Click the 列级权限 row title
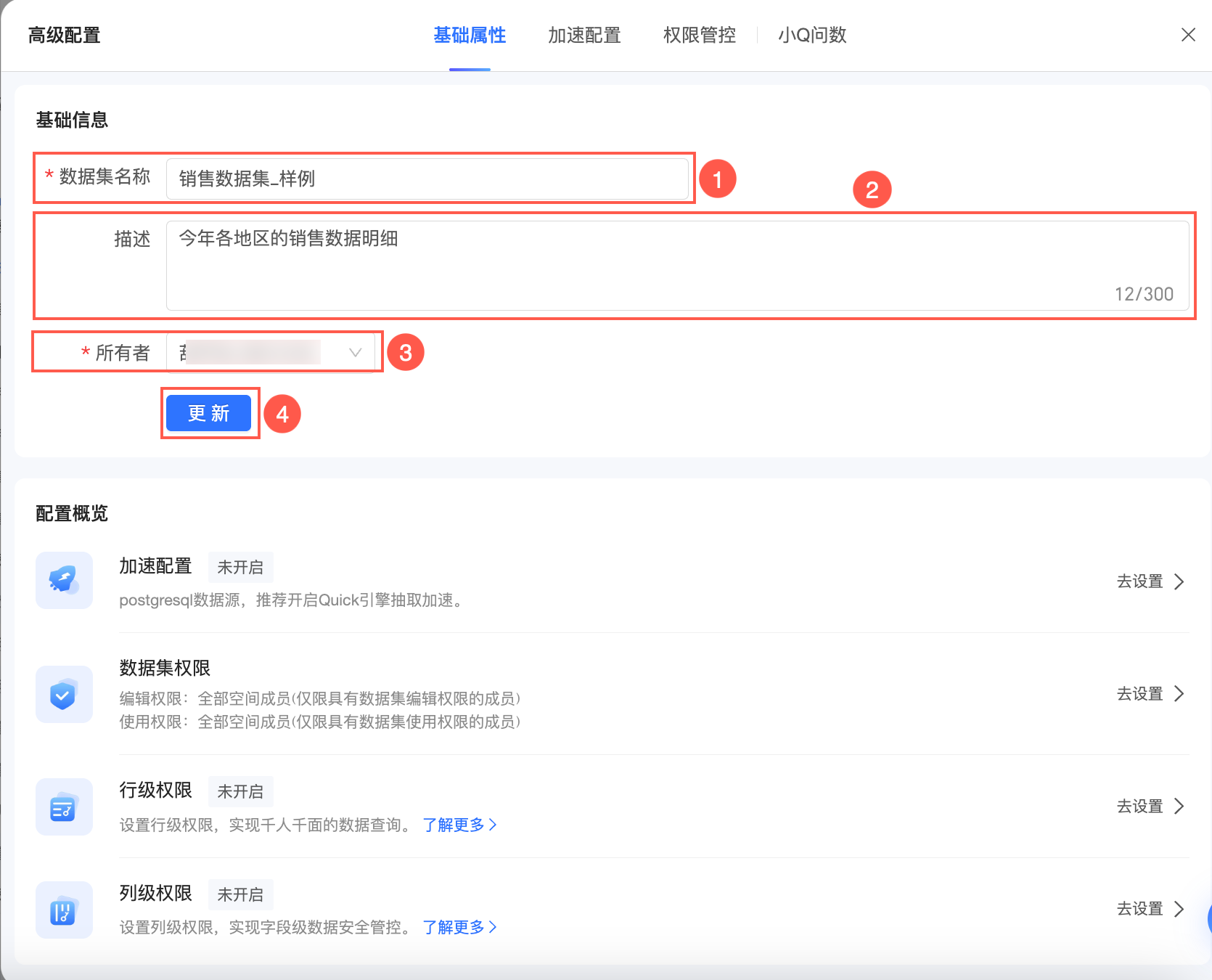The width and height of the screenshot is (1212, 980). click(155, 893)
